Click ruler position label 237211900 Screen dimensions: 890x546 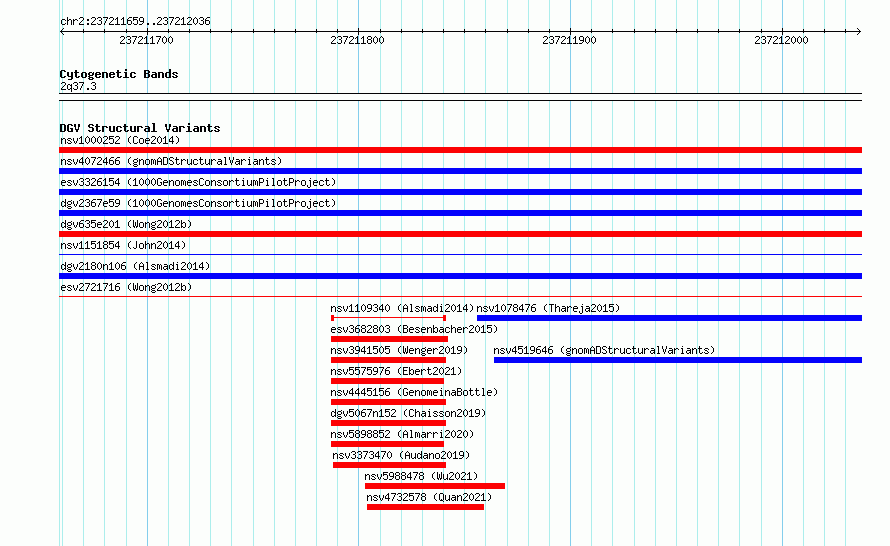tap(569, 40)
